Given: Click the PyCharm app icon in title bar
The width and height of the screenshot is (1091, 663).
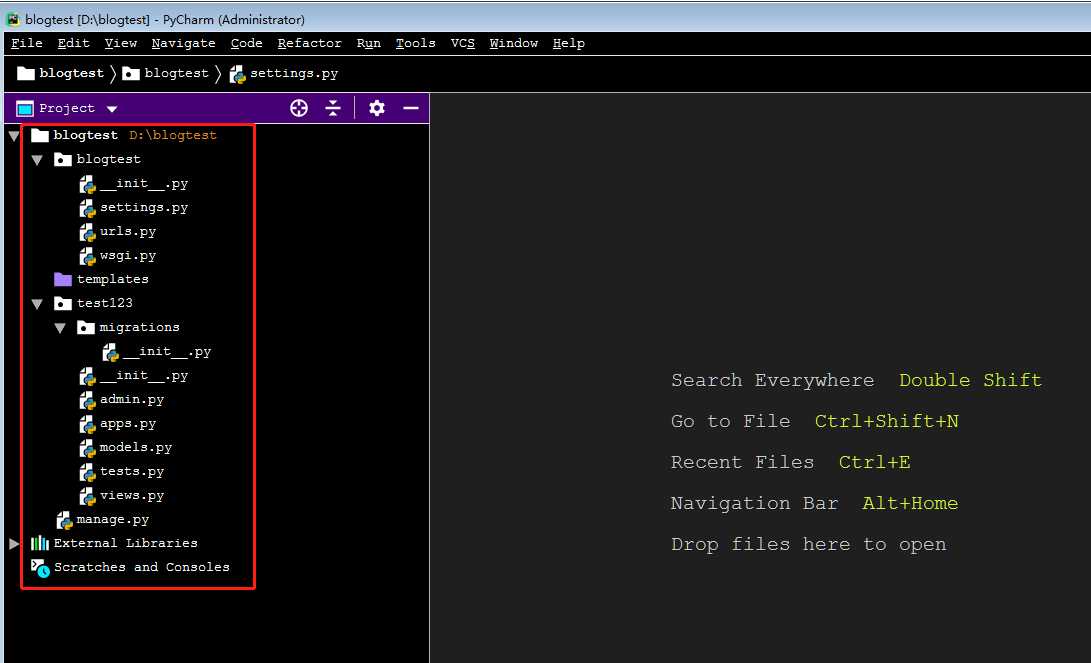Looking at the screenshot, I should click(x=13, y=19).
